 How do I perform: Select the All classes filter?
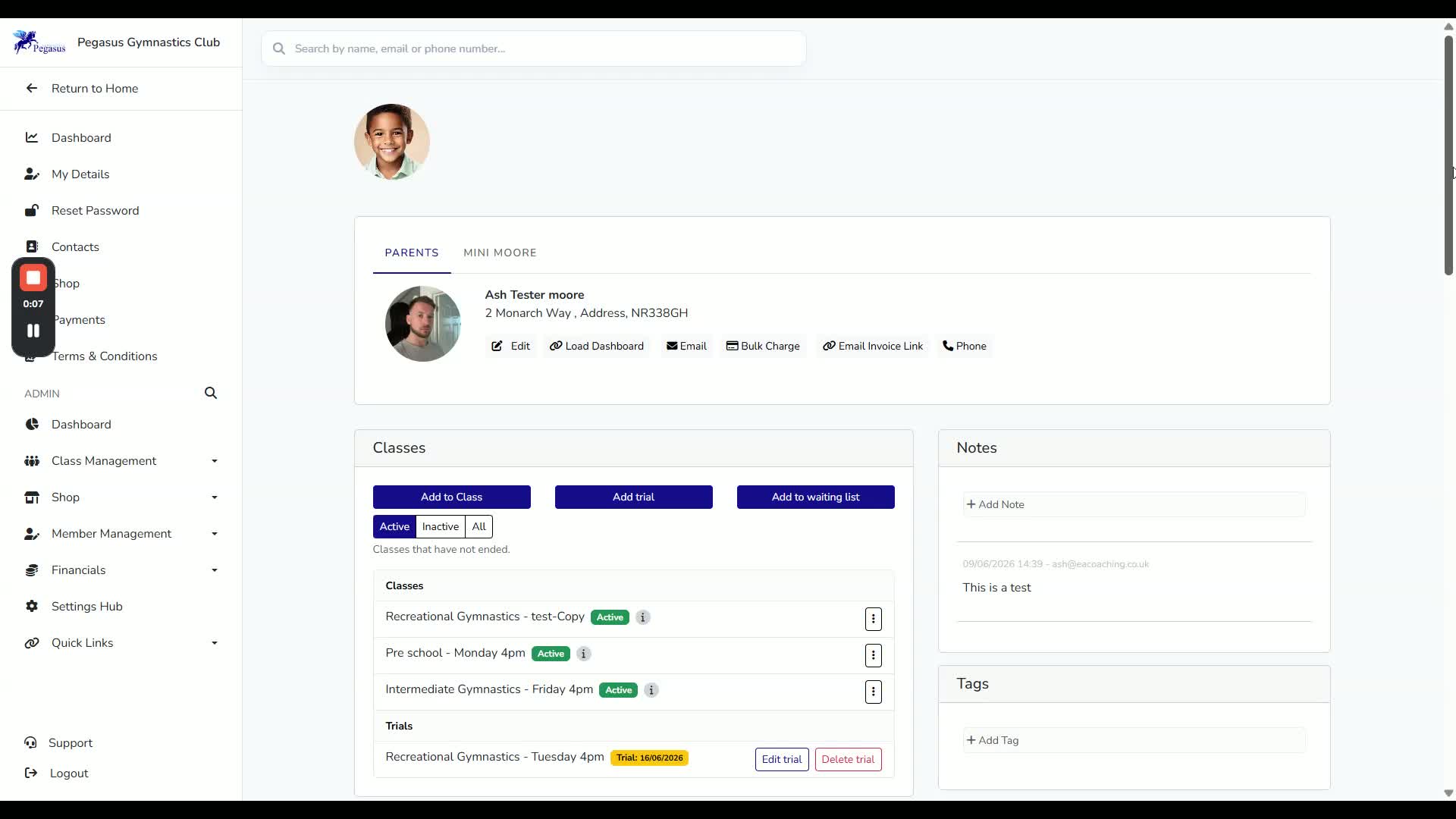479,526
